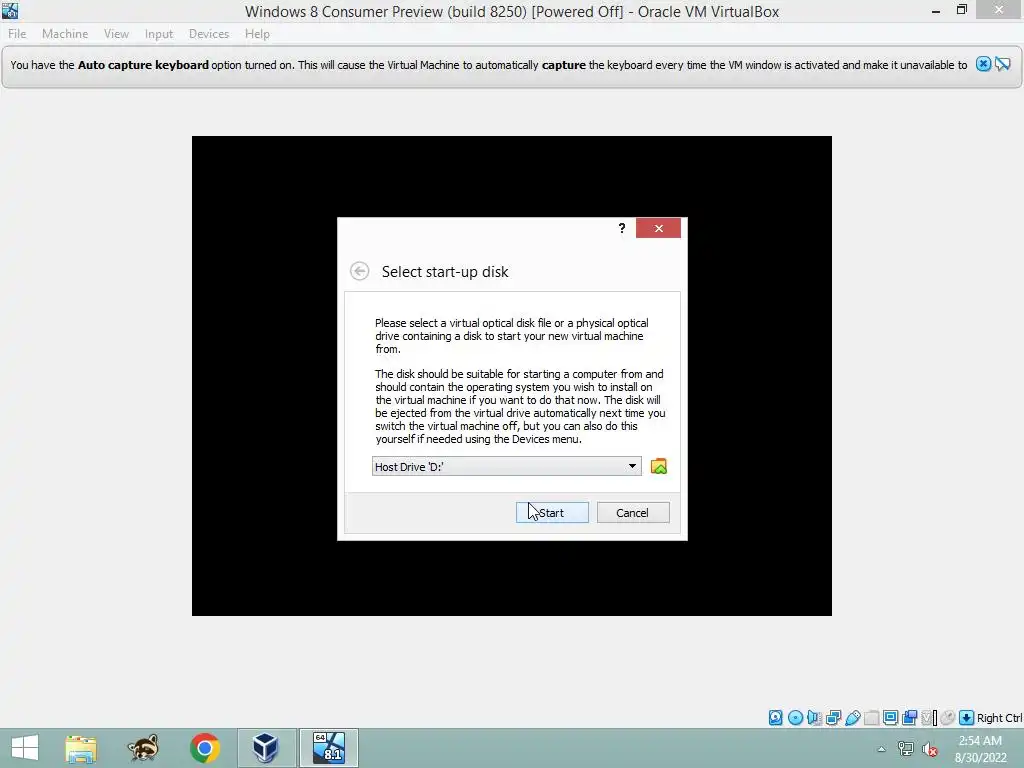Click the virtualization 'V' status icon
This screenshot has height=768, width=1024.
(x=929, y=718)
